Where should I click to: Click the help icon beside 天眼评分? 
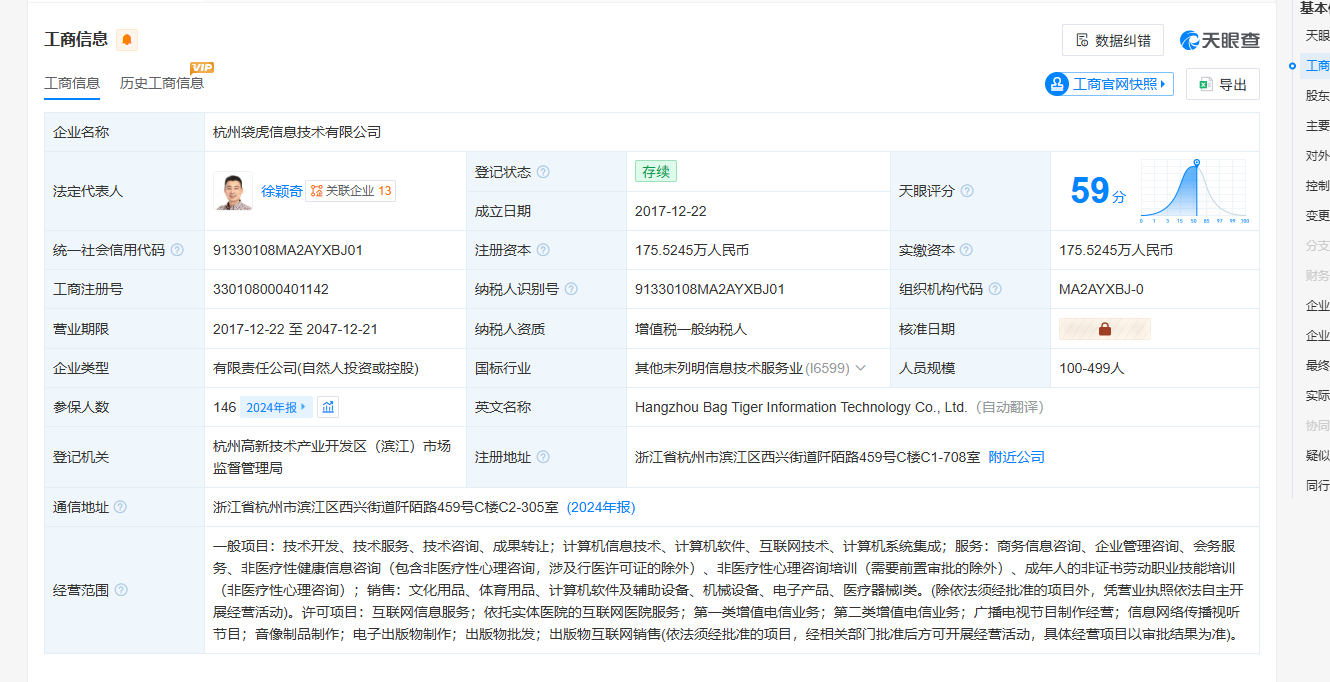tap(967, 191)
